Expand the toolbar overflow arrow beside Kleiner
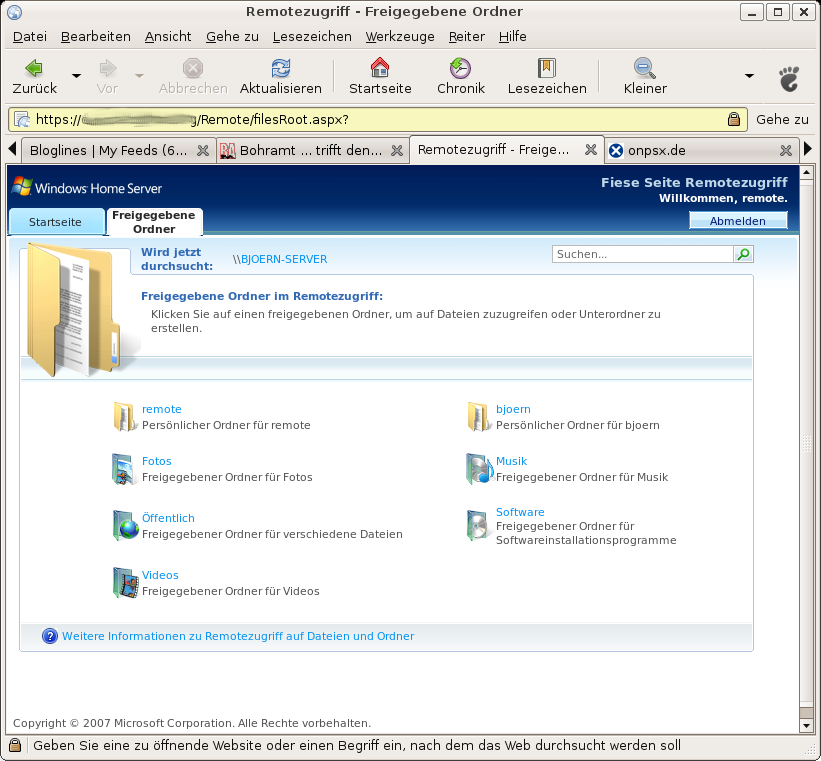This screenshot has width=821, height=761. click(749, 76)
